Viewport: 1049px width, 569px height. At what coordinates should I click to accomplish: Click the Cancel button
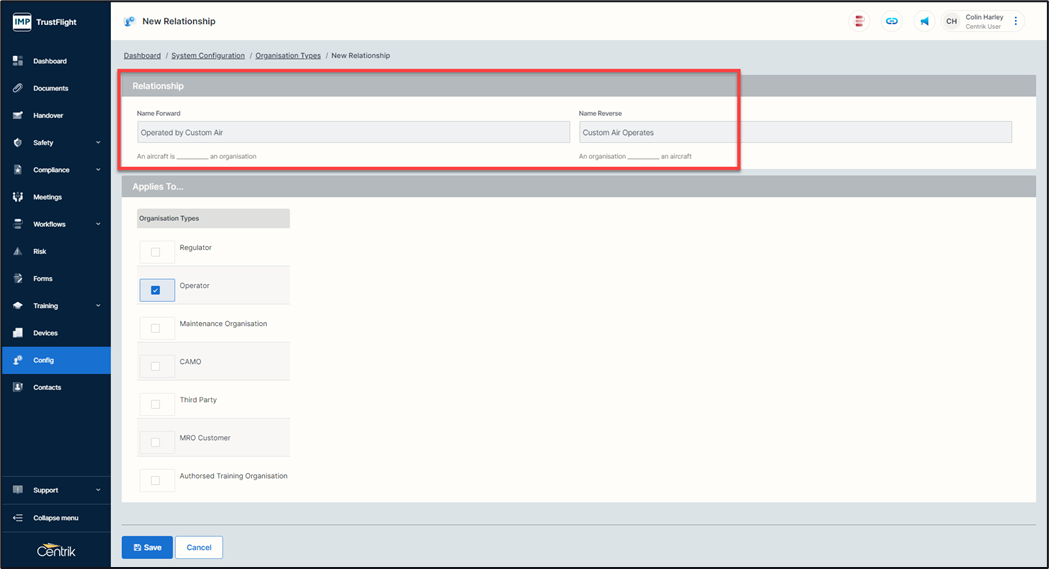(199, 547)
